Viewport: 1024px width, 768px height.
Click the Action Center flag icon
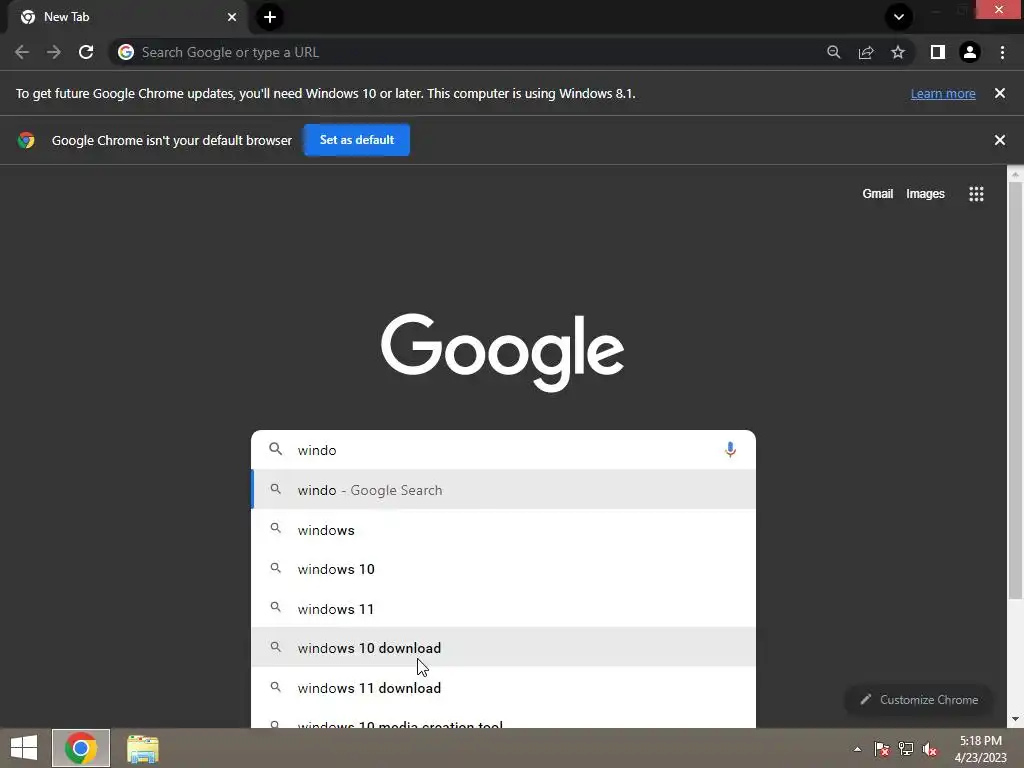[x=882, y=749]
